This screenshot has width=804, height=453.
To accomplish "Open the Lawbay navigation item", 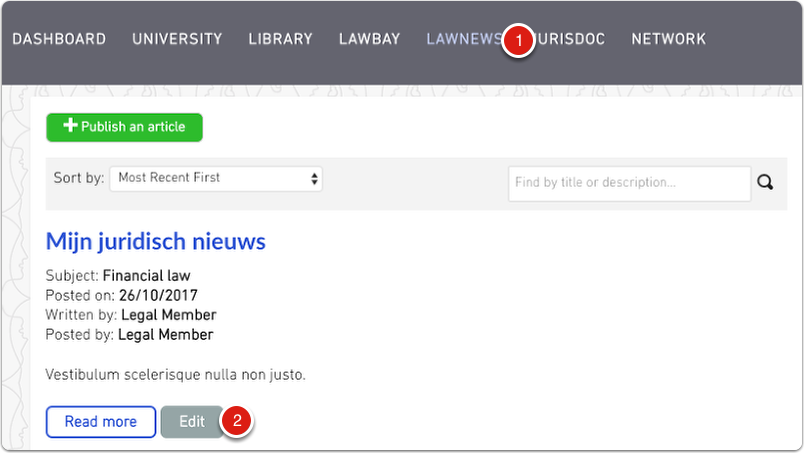I will [369, 40].
